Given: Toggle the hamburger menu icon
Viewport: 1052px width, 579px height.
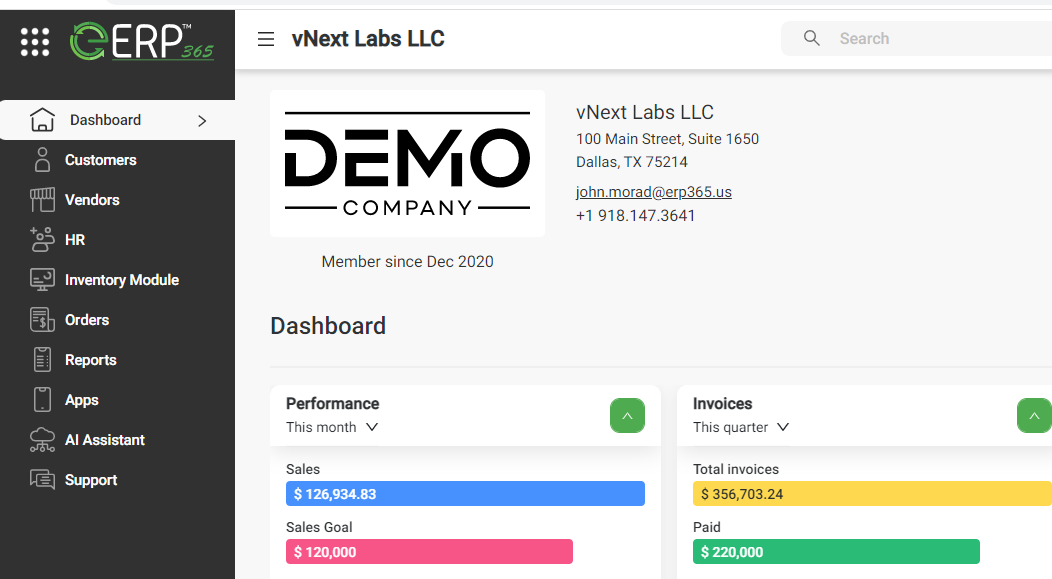Looking at the screenshot, I should pyautogui.click(x=266, y=39).
